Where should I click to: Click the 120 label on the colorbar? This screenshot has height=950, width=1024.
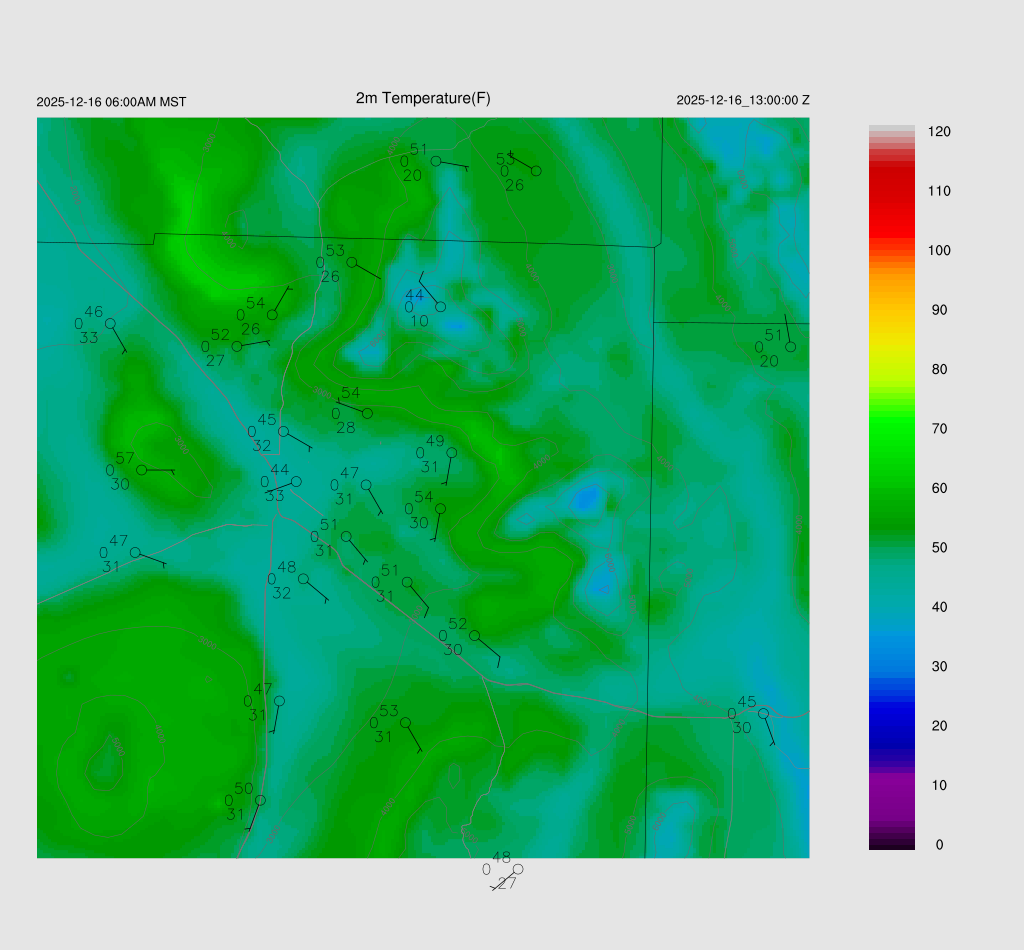938,132
